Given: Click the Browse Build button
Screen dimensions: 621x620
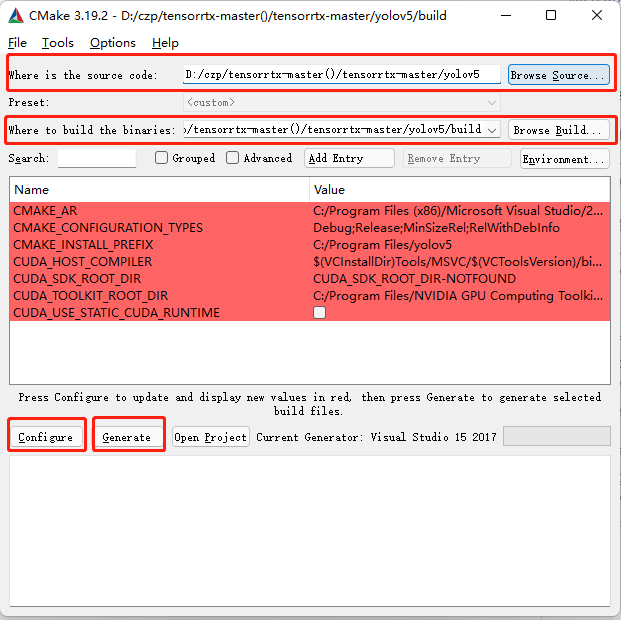Looking at the screenshot, I should 559,130.
